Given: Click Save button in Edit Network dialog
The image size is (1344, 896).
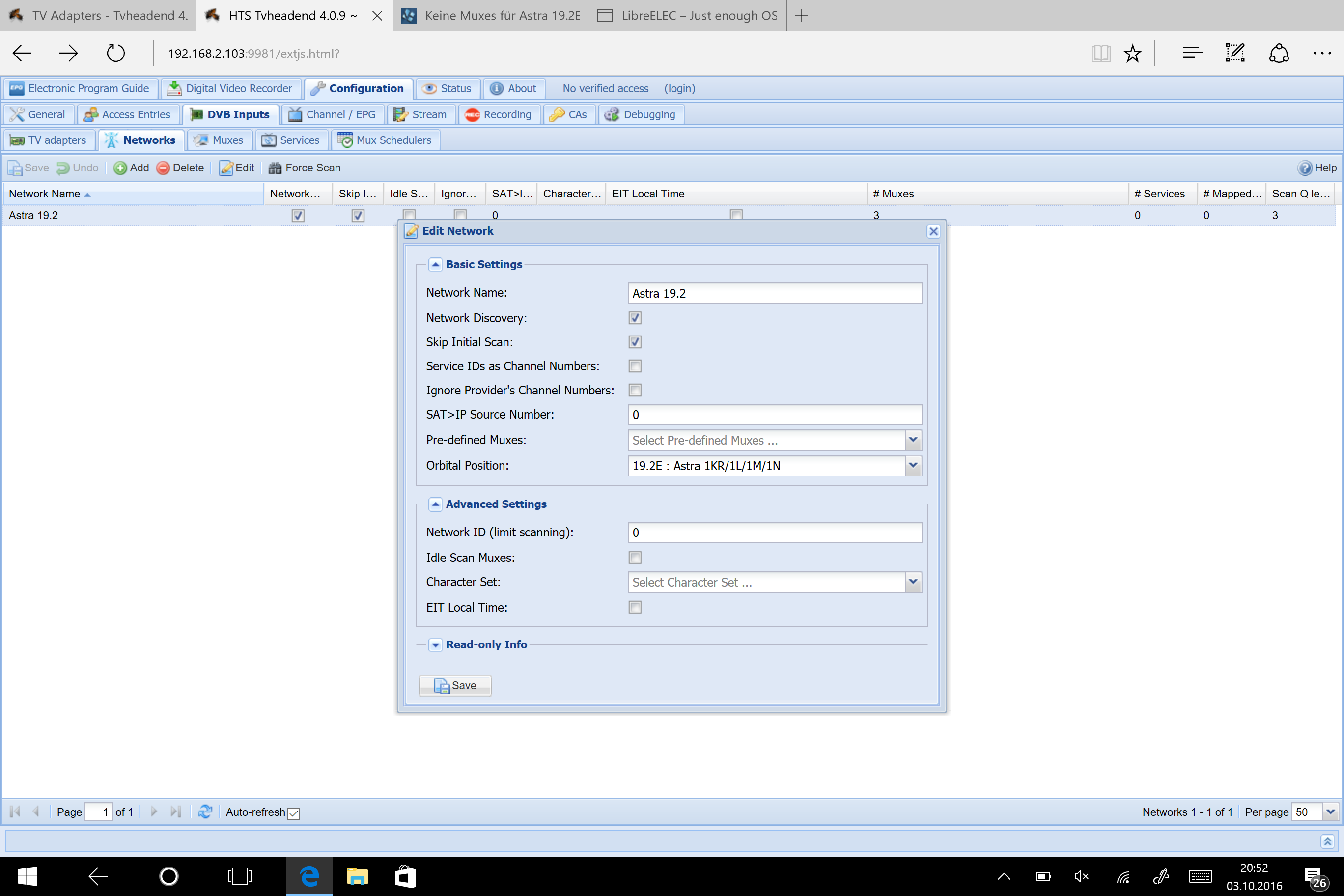Looking at the screenshot, I should [455, 685].
